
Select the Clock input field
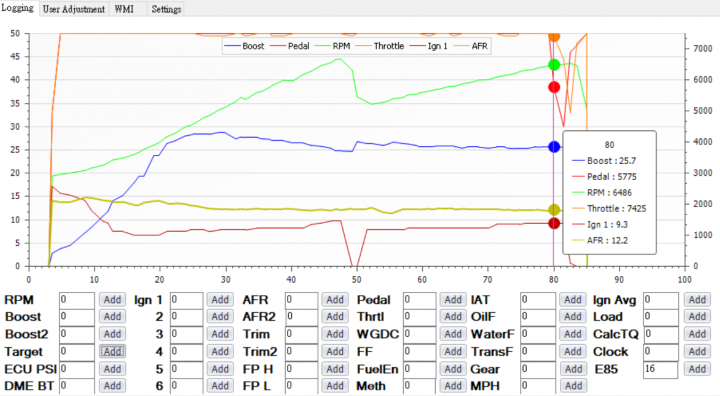(x=660, y=352)
